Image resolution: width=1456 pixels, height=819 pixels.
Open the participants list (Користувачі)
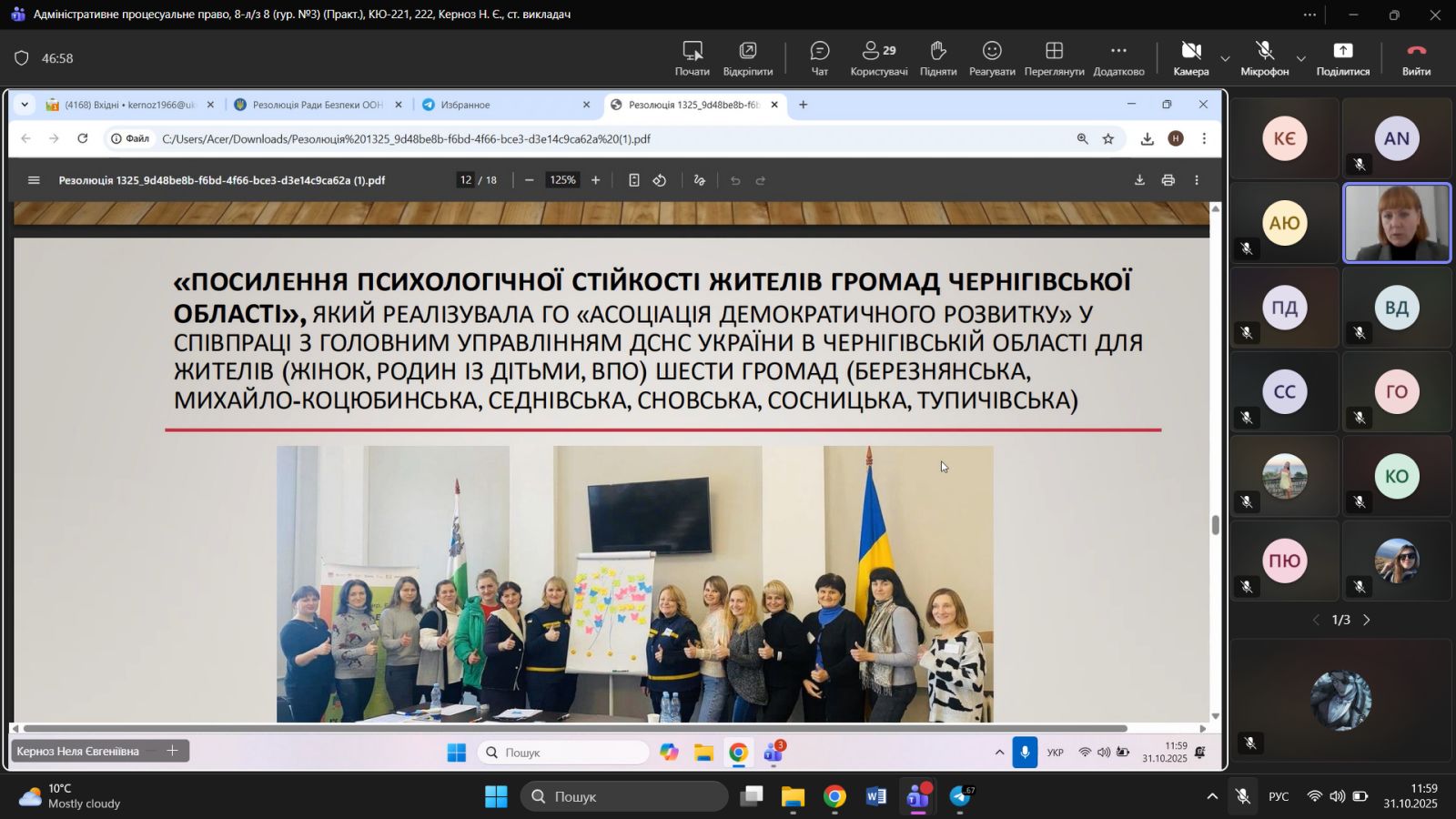[x=878, y=58]
